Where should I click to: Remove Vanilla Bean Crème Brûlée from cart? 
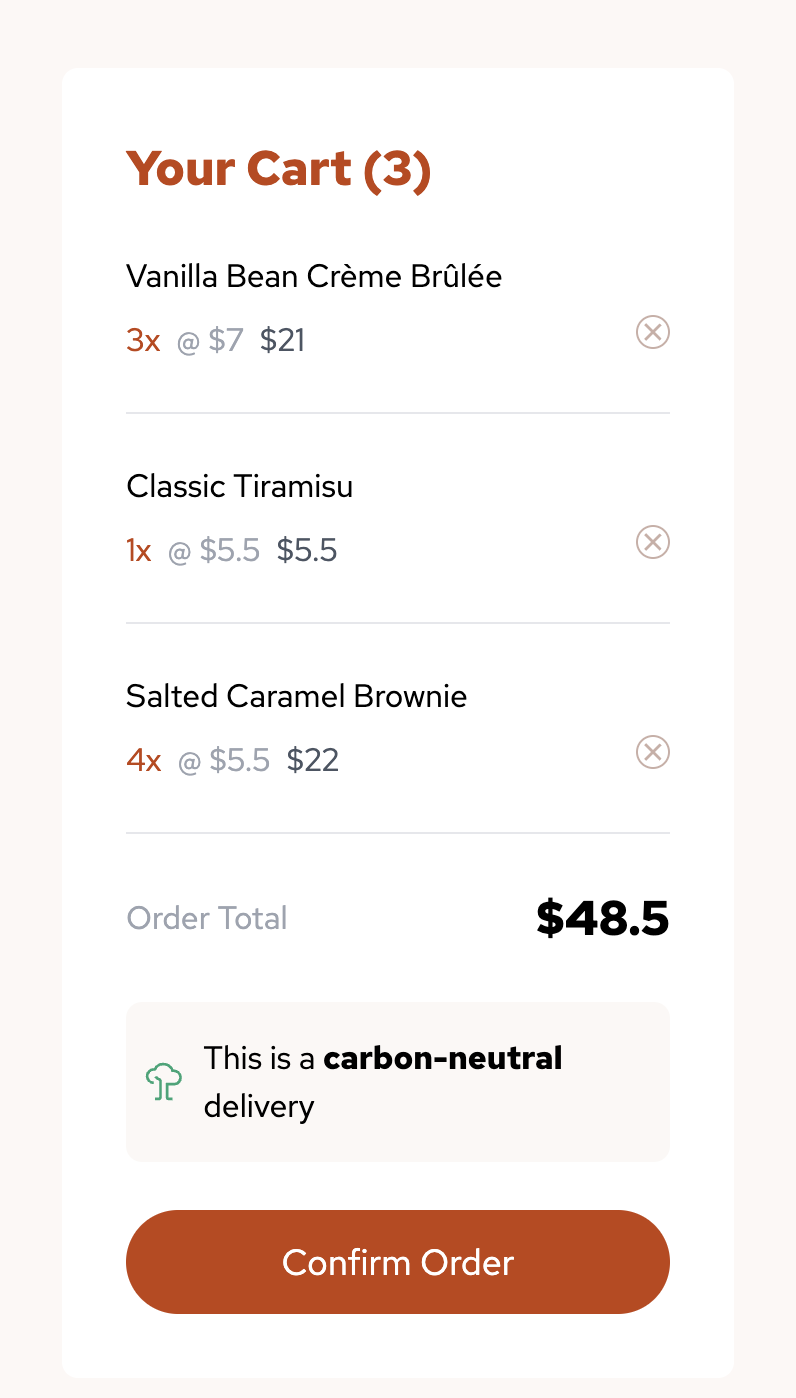point(653,331)
